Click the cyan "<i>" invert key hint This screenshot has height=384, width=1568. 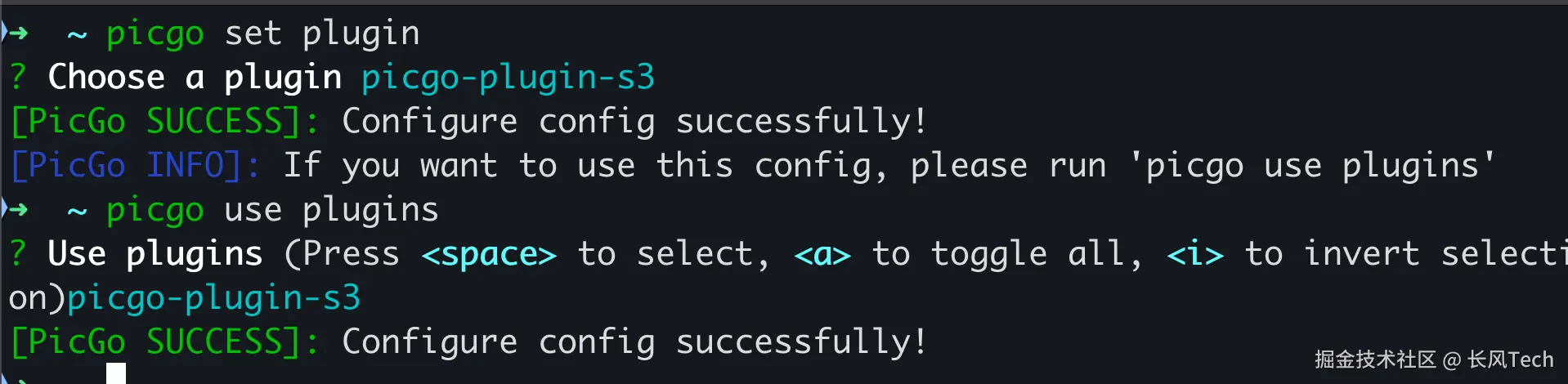(x=1195, y=255)
